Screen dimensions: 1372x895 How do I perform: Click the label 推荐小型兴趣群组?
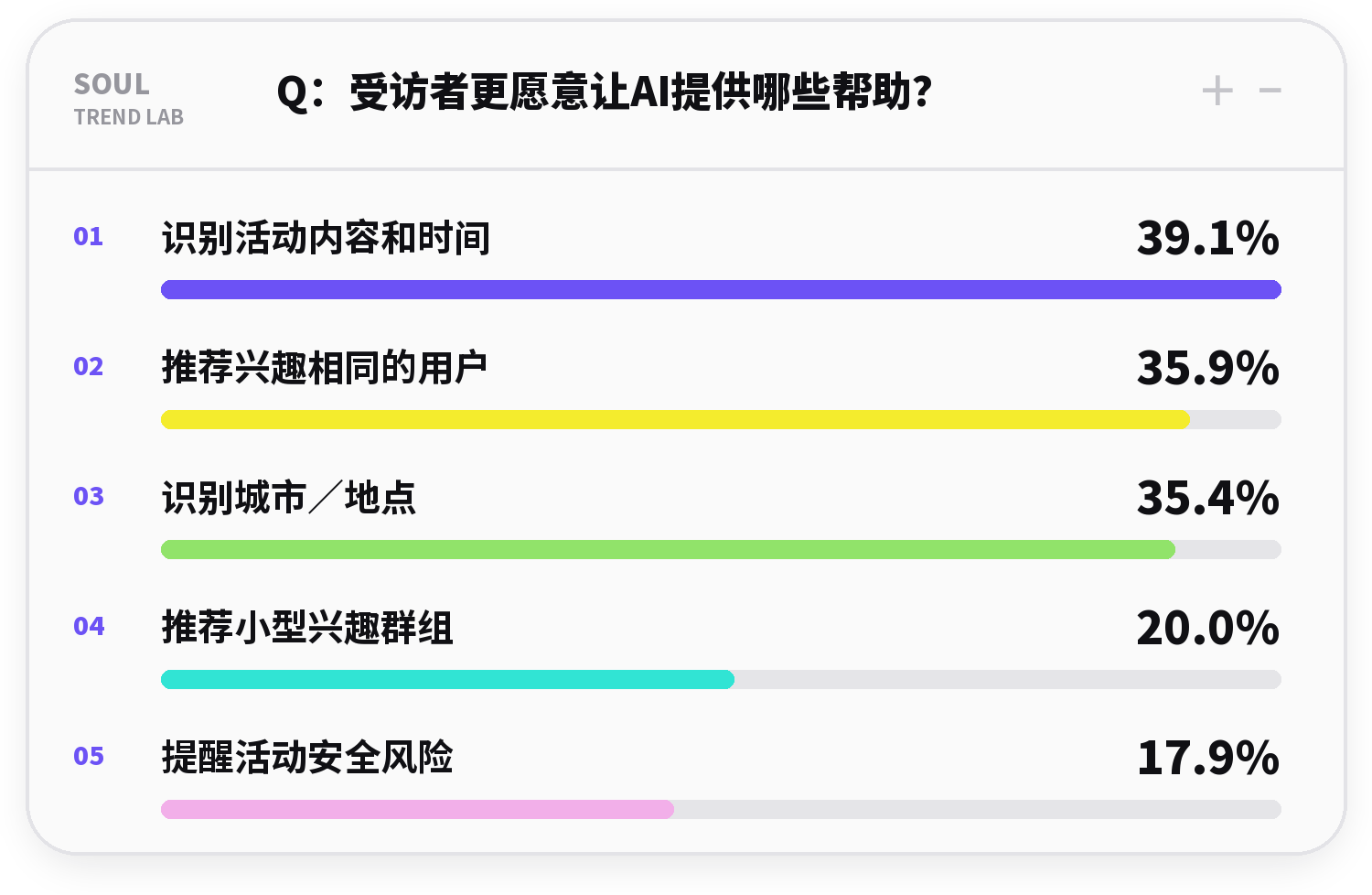click(x=307, y=628)
